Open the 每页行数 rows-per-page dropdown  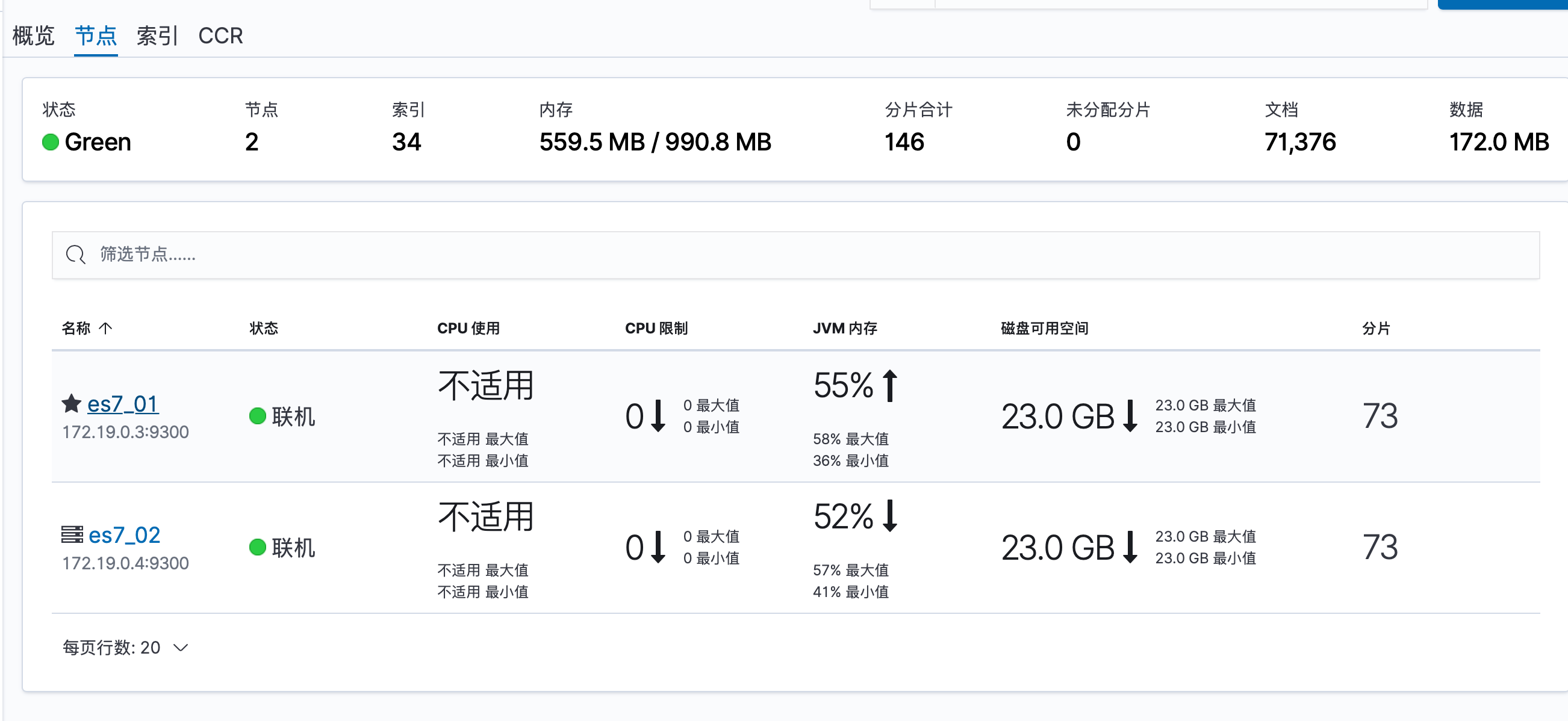click(125, 648)
